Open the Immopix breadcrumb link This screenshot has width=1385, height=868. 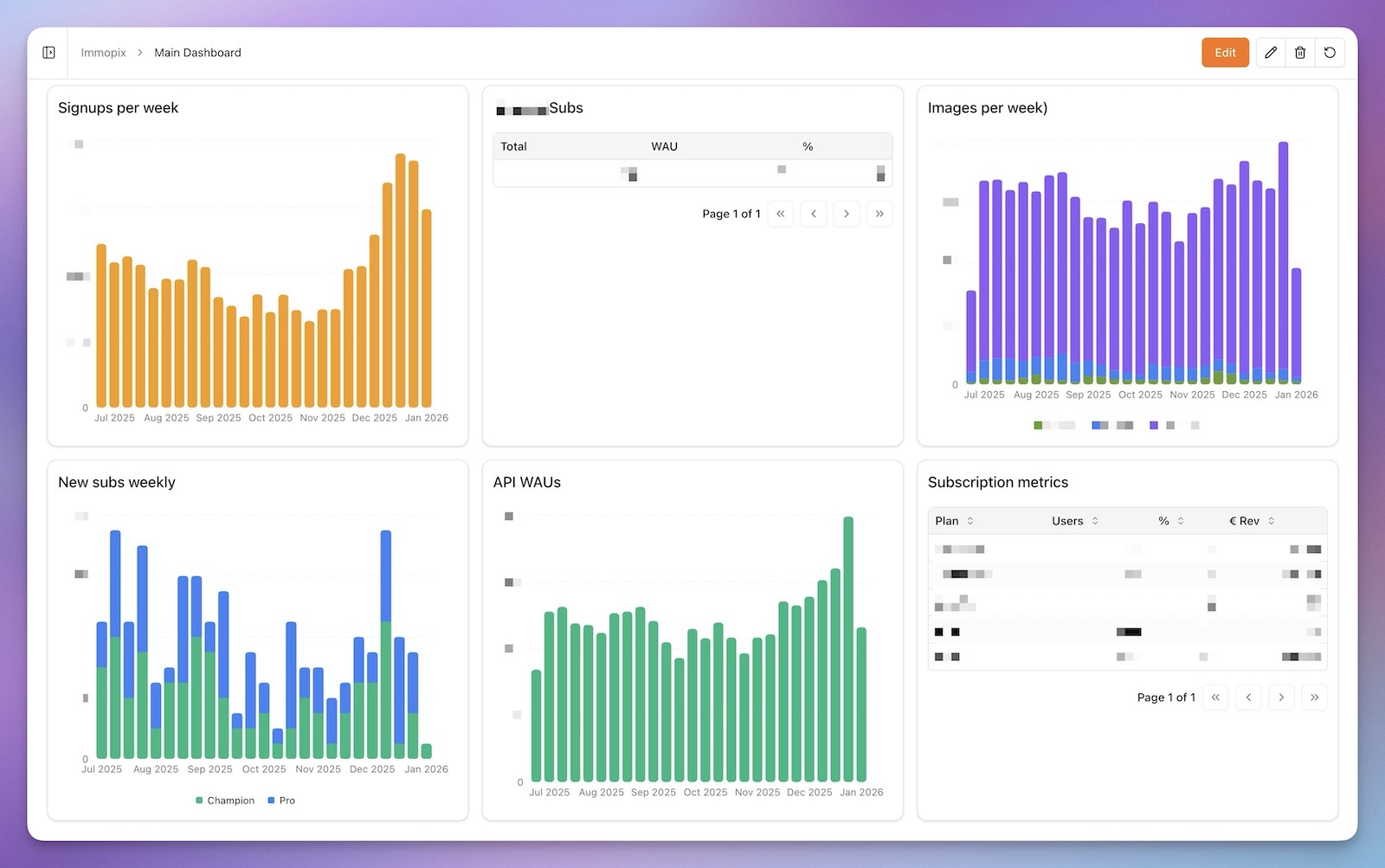(103, 53)
